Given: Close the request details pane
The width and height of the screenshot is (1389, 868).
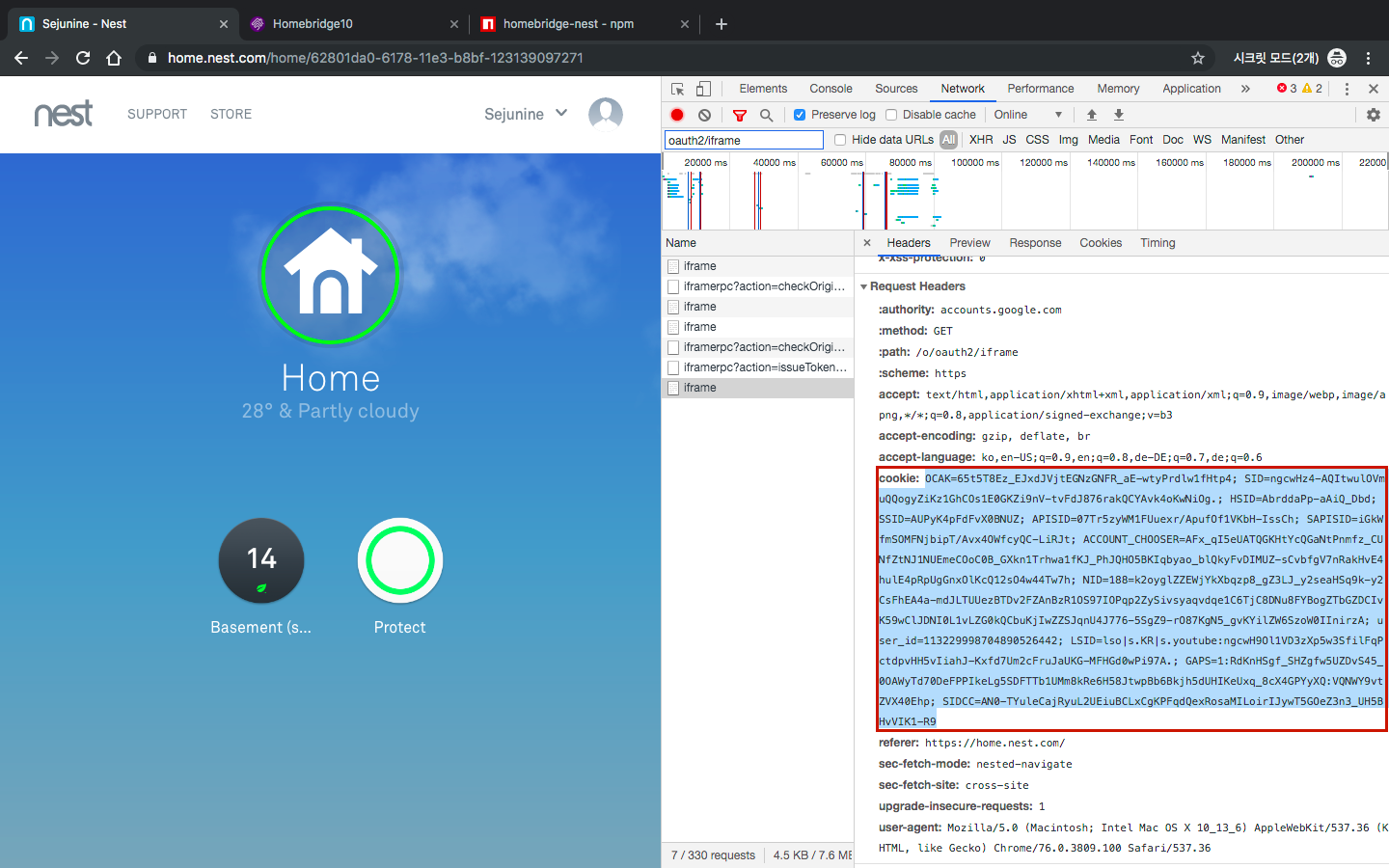Looking at the screenshot, I should coord(867,243).
